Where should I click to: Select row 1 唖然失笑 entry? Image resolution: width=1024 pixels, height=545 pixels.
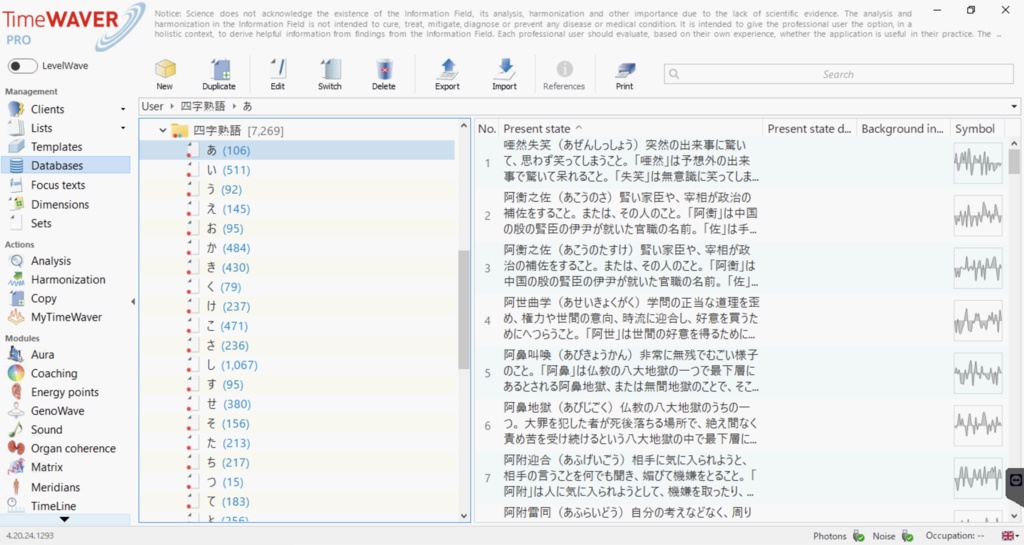(739, 161)
